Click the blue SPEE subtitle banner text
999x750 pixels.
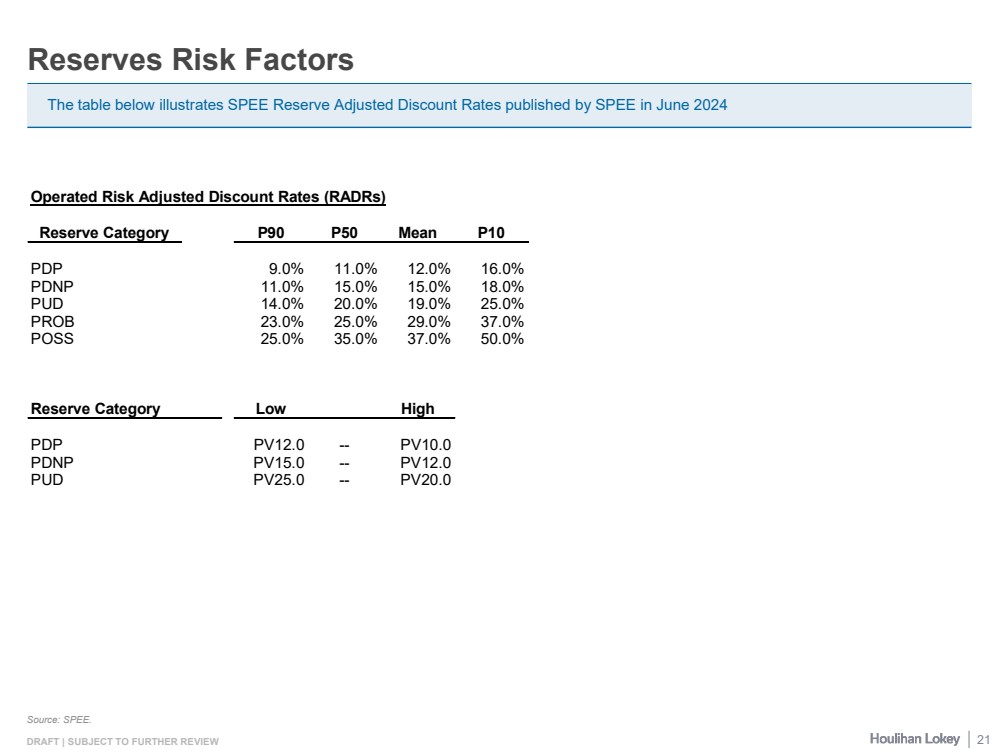tap(387, 105)
